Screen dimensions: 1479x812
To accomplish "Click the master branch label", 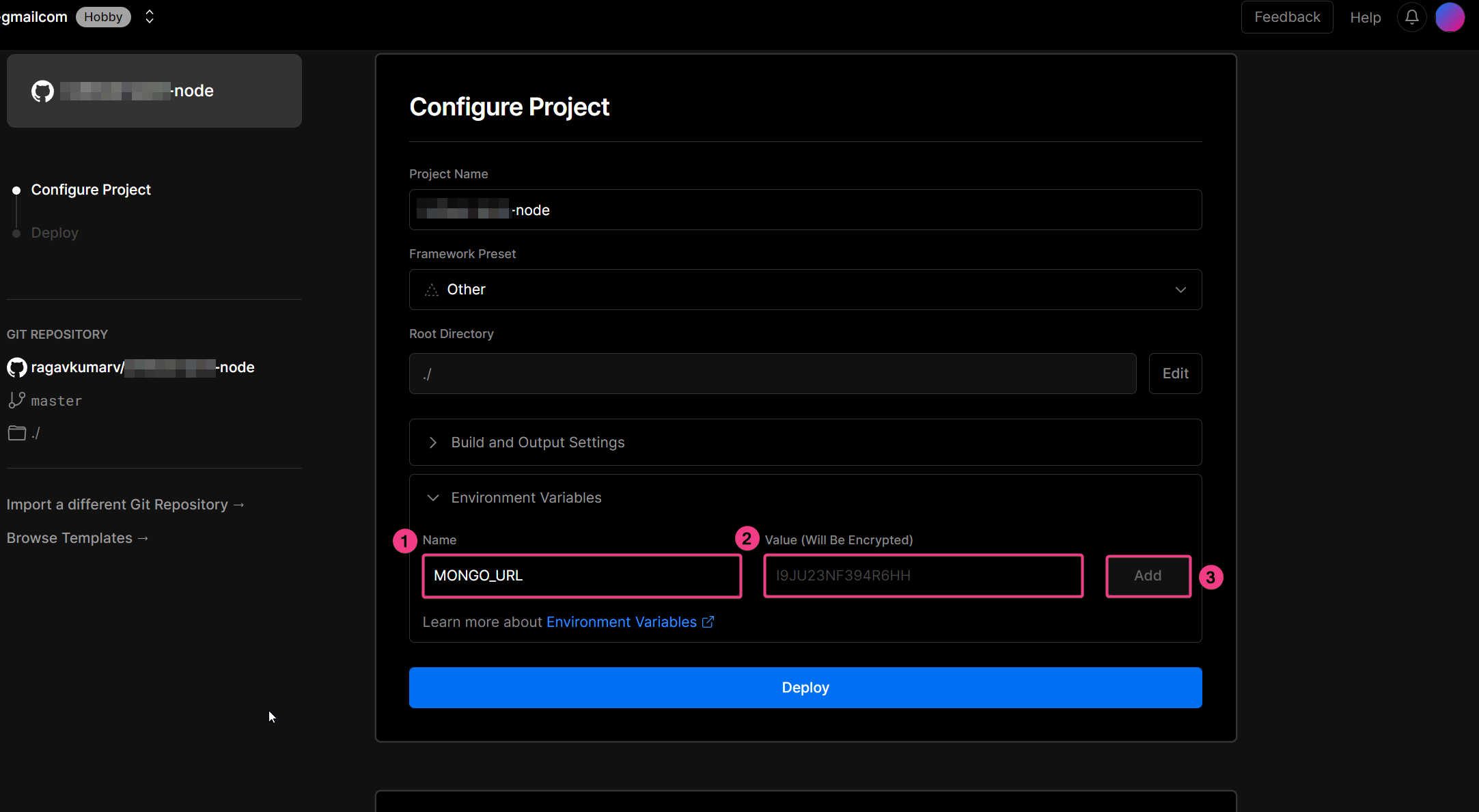I will (57, 401).
